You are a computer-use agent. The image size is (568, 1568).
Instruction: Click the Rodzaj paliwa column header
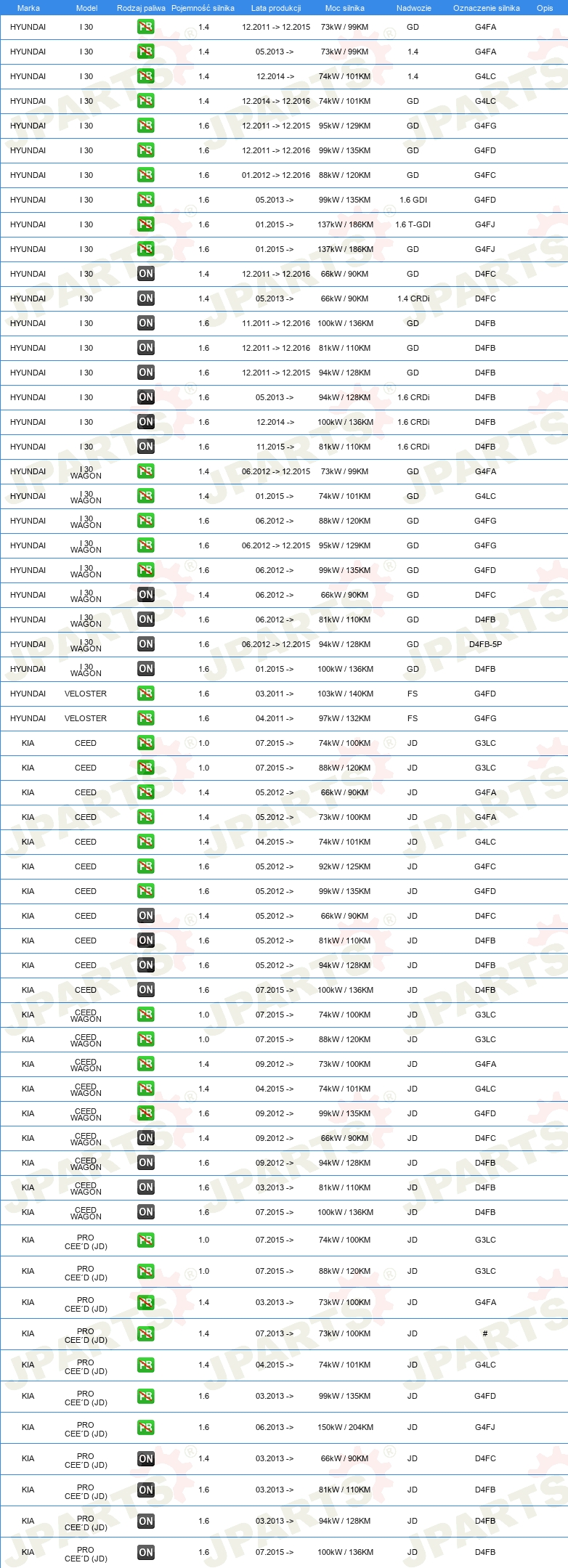click(141, 8)
